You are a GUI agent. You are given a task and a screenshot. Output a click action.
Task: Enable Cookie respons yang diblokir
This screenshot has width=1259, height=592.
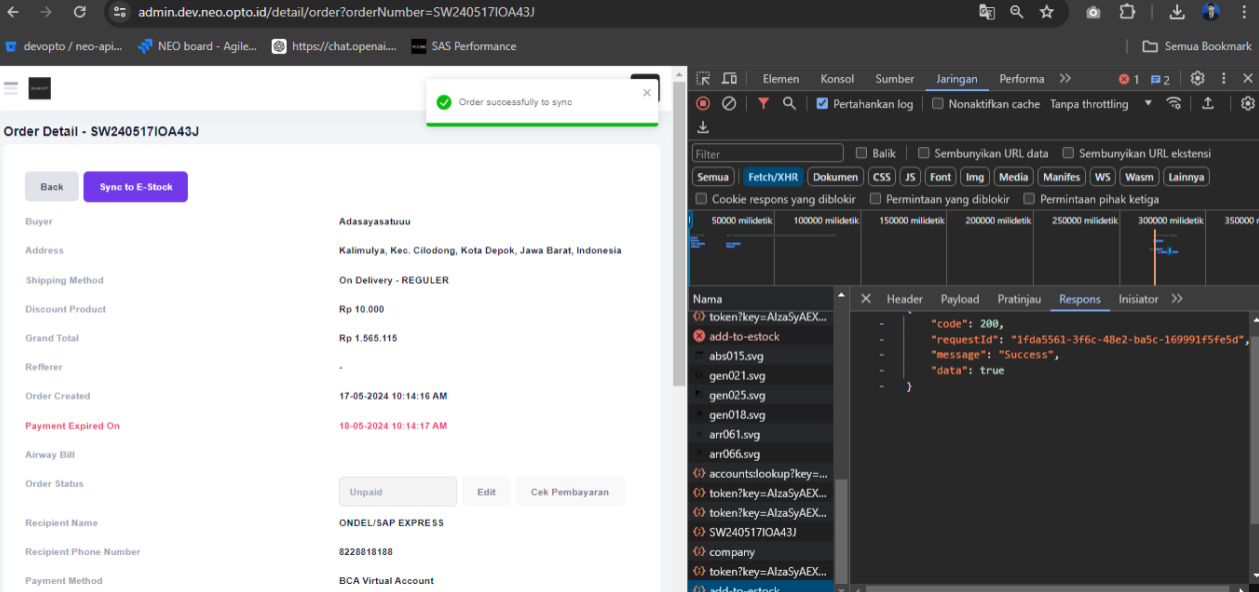pos(701,199)
